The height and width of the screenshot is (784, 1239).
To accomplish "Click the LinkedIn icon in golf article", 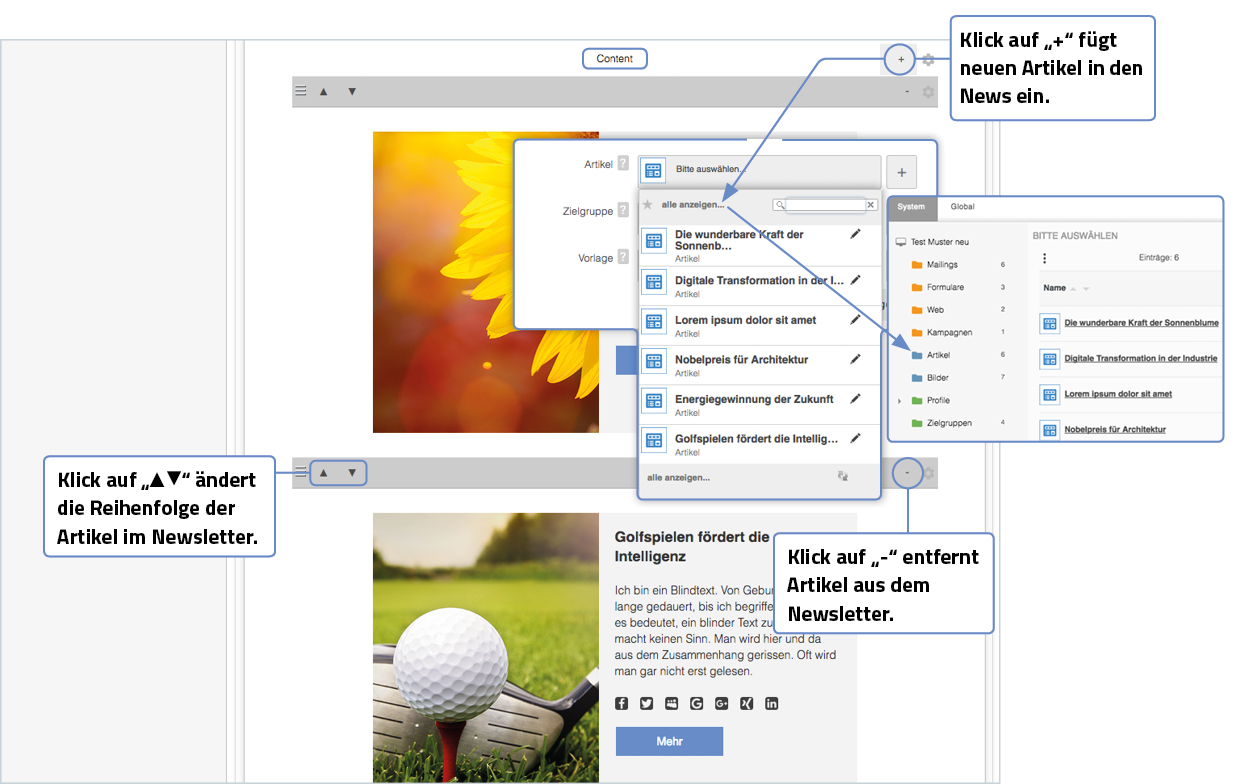I will (771, 703).
